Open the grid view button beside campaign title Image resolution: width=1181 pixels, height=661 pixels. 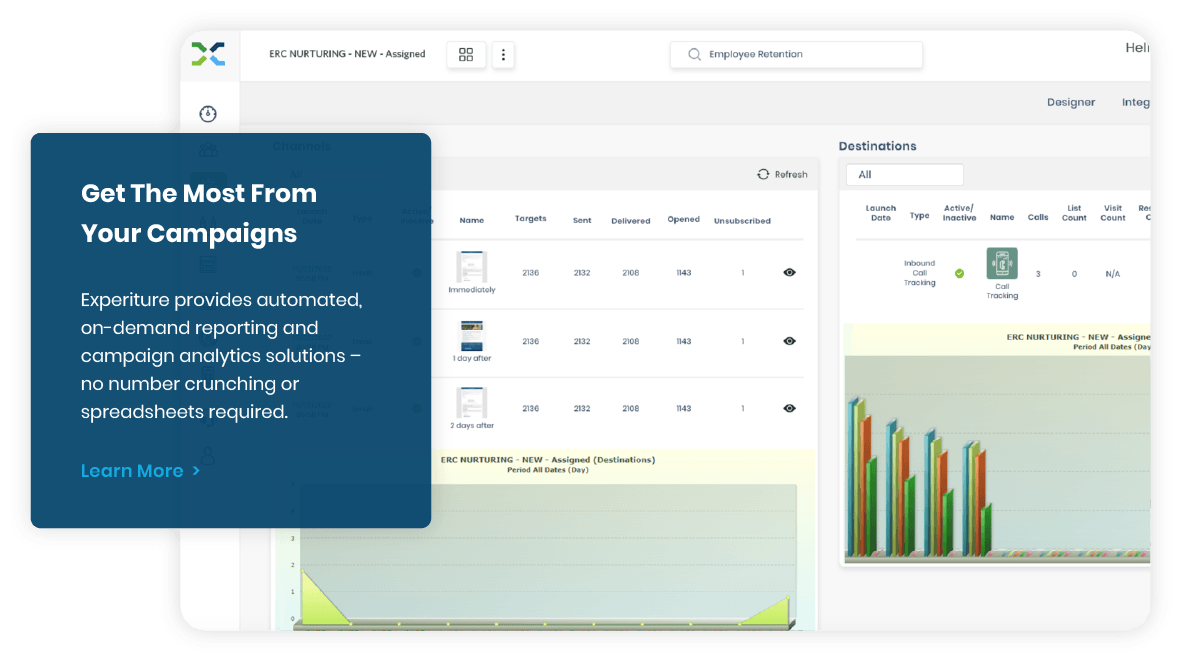(466, 54)
